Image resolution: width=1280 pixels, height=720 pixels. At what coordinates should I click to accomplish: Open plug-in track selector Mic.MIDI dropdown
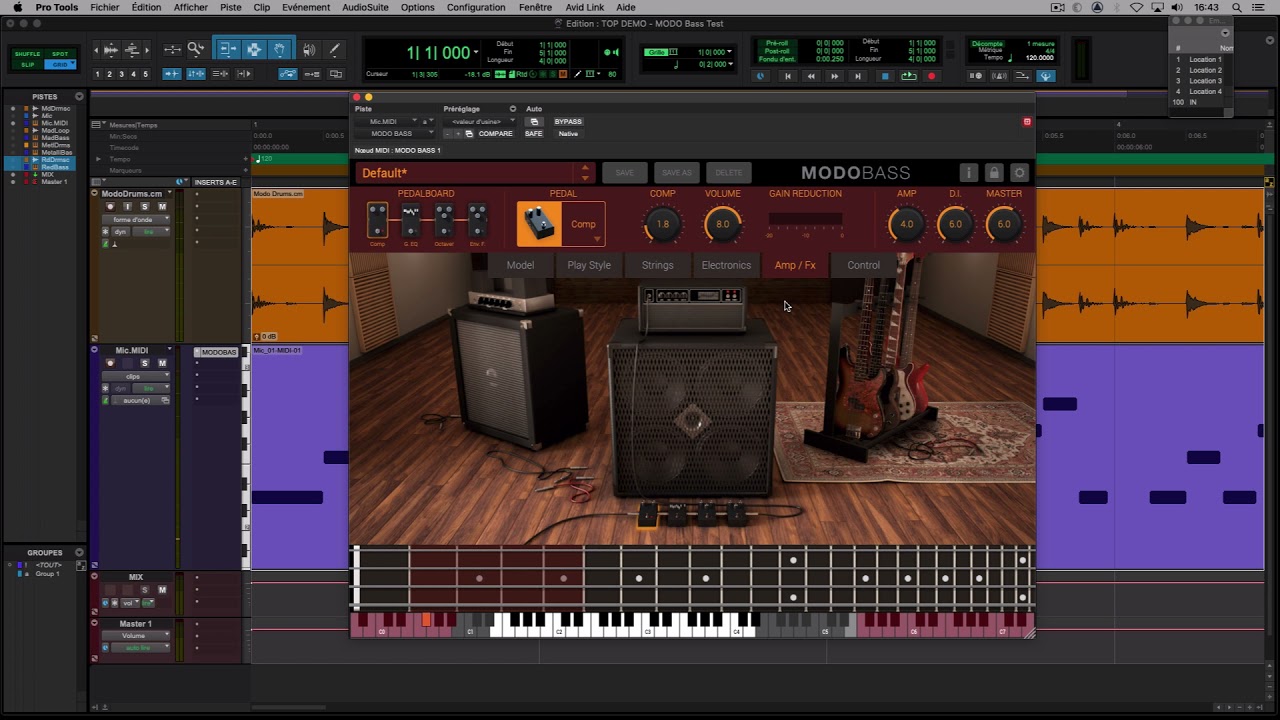[x=387, y=122]
